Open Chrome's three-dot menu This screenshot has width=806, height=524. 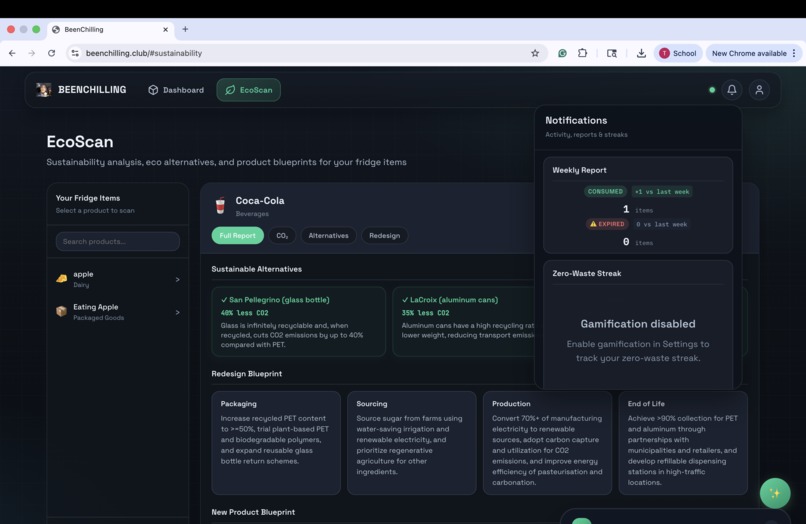[x=794, y=53]
